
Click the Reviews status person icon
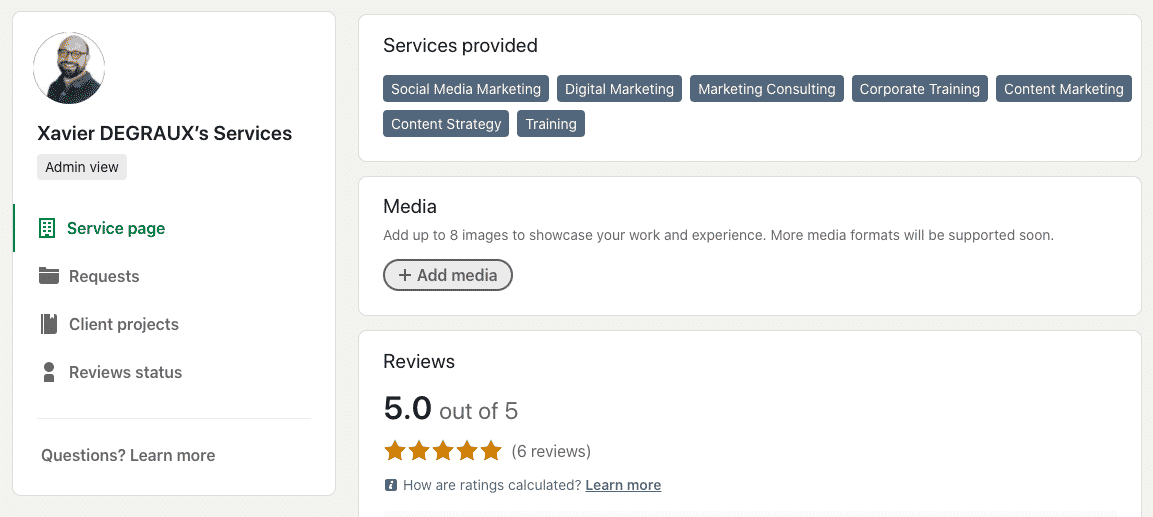point(48,372)
